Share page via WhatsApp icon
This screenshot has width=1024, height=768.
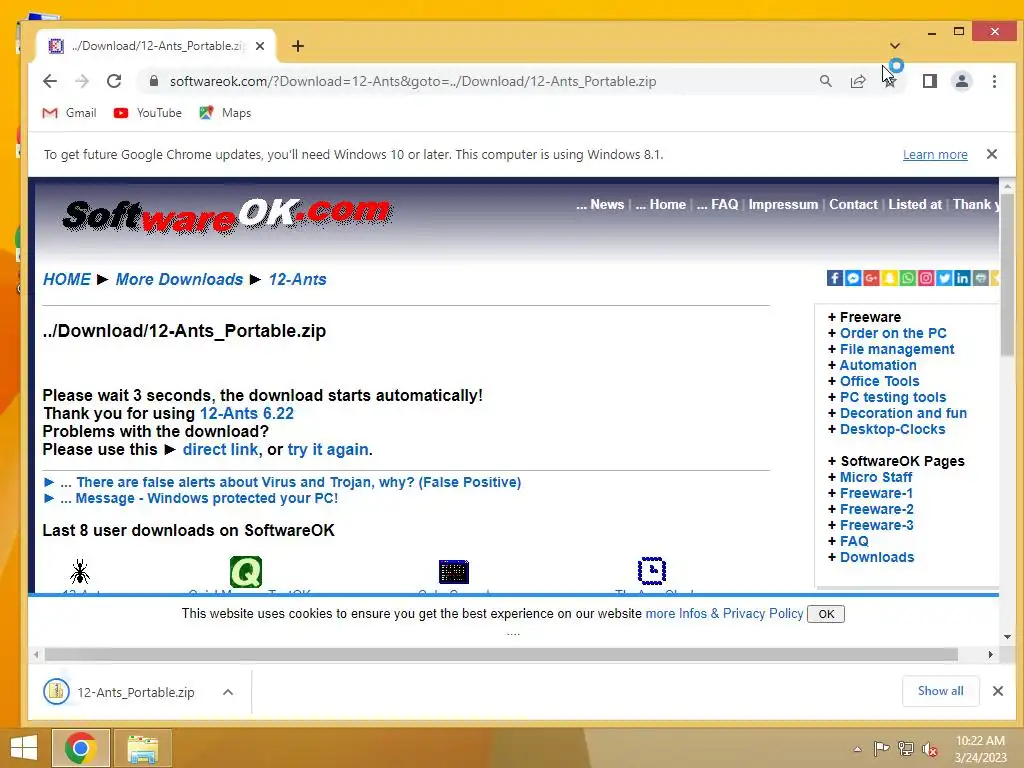(x=908, y=278)
